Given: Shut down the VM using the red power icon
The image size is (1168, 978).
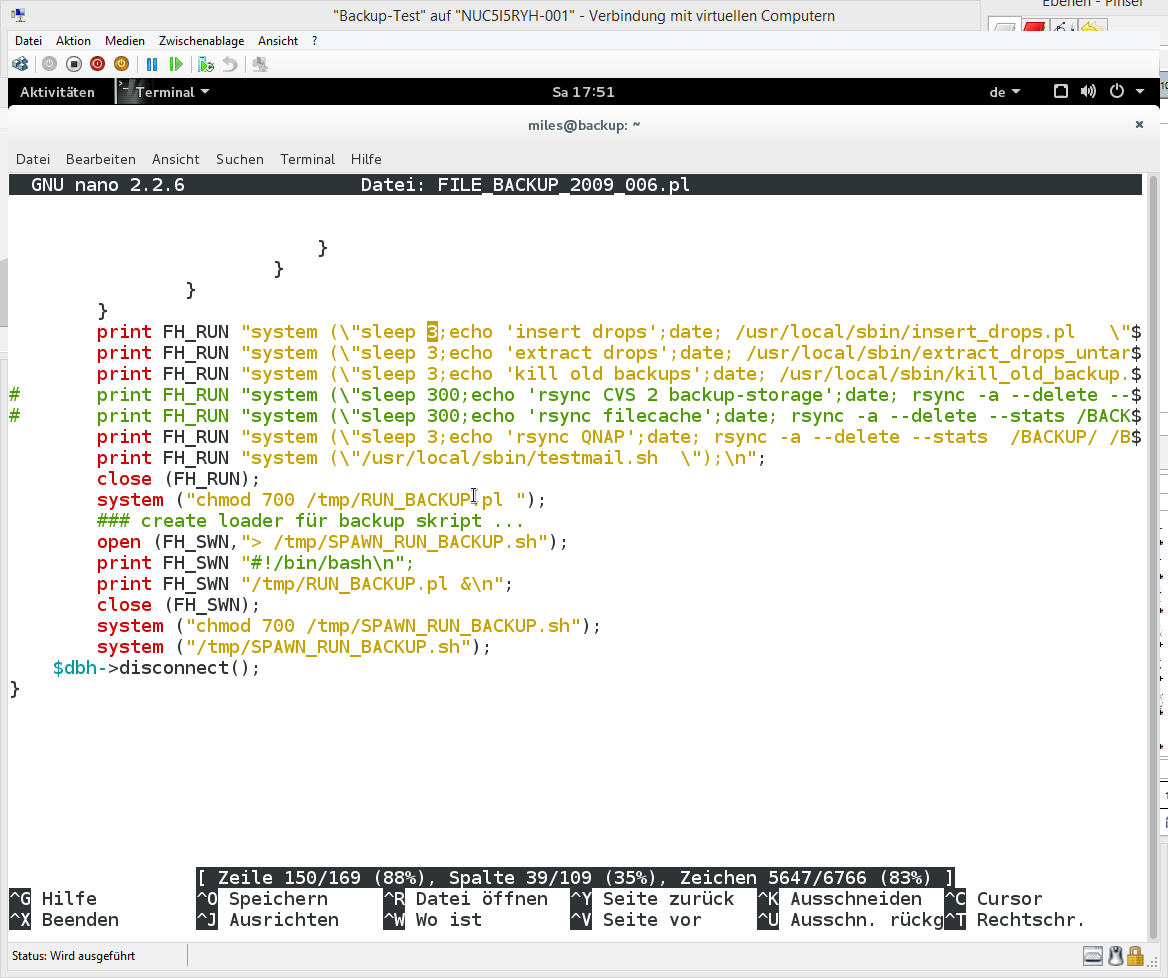Looking at the screenshot, I should (98, 65).
